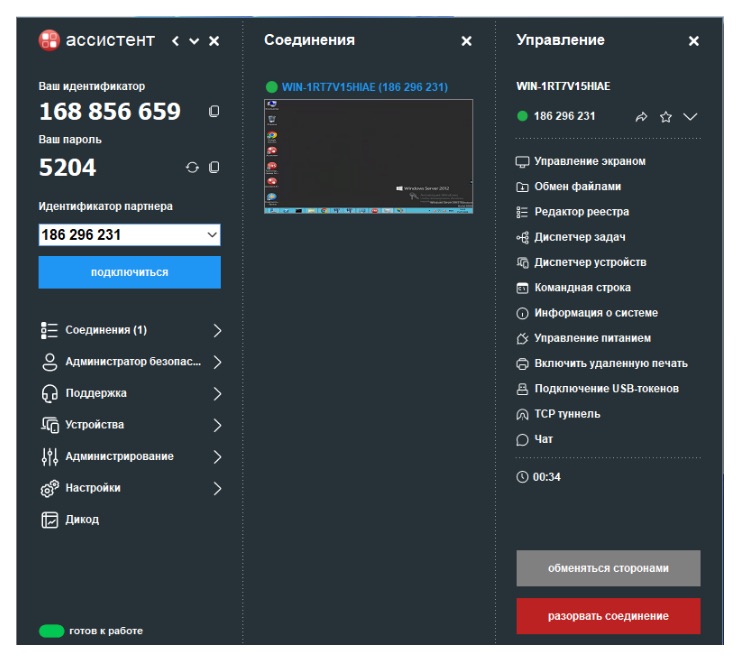The width and height of the screenshot is (743, 660).
Task: Expand Администрирование chevron arrow
Action: point(217,457)
